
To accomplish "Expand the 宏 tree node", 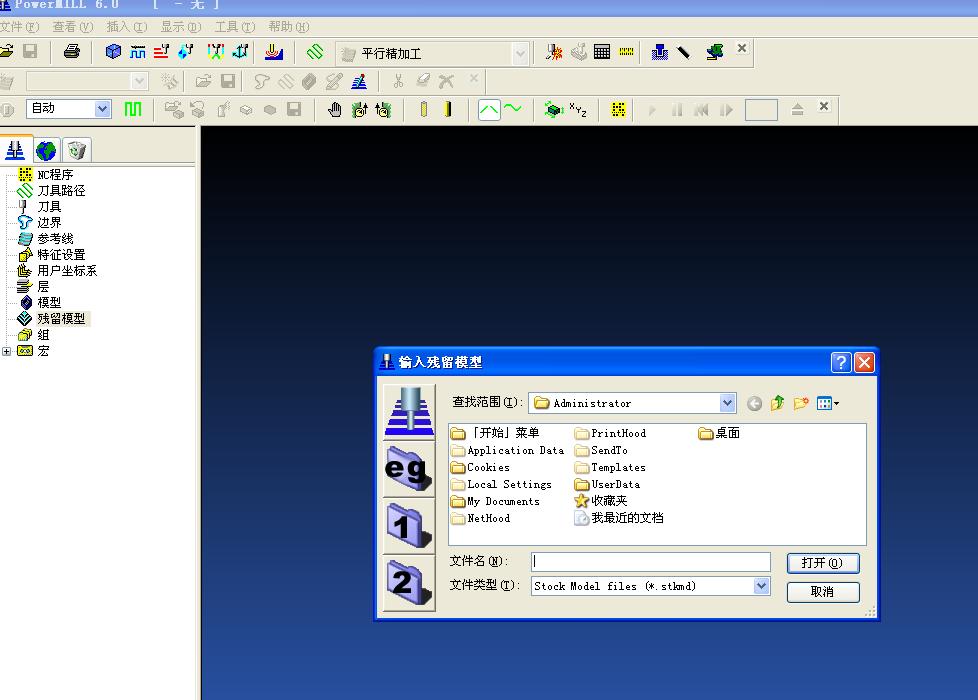I will pos(6,351).
